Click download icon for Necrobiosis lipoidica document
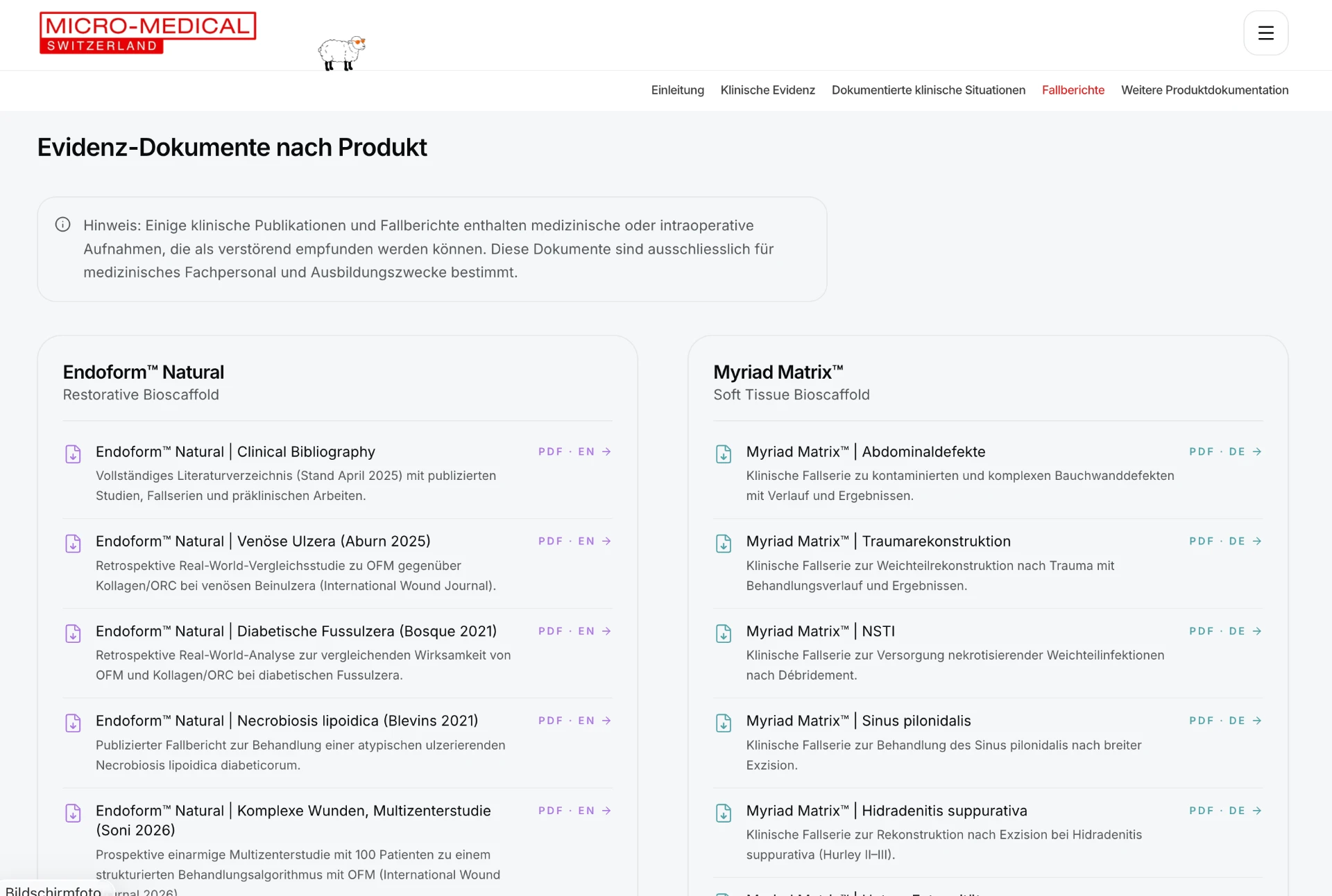Image resolution: width=1332 pixels, height=896 pixels. tap(73, 723)
